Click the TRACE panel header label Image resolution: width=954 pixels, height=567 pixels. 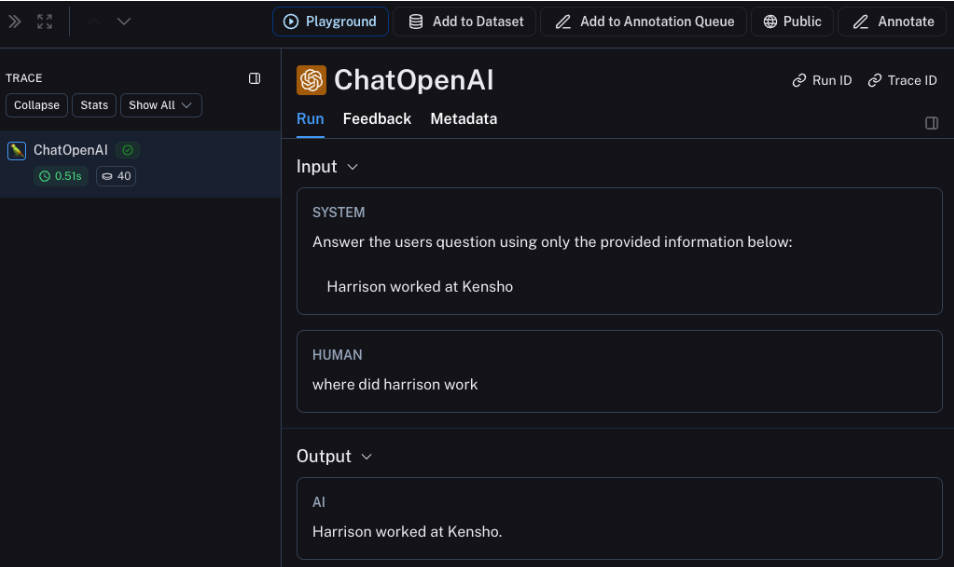[x=24, y=78]
